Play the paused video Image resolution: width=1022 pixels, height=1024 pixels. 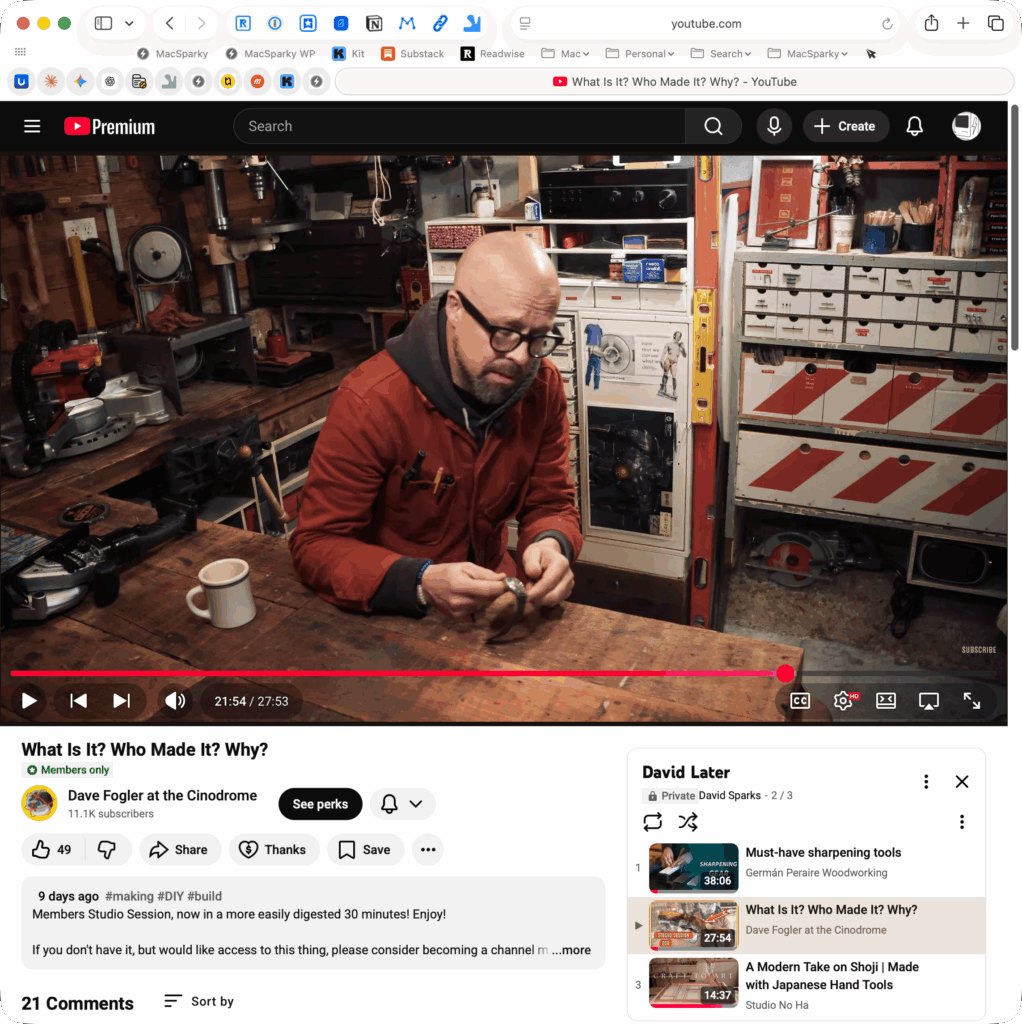pyautogui.click(x=29, y=701)
